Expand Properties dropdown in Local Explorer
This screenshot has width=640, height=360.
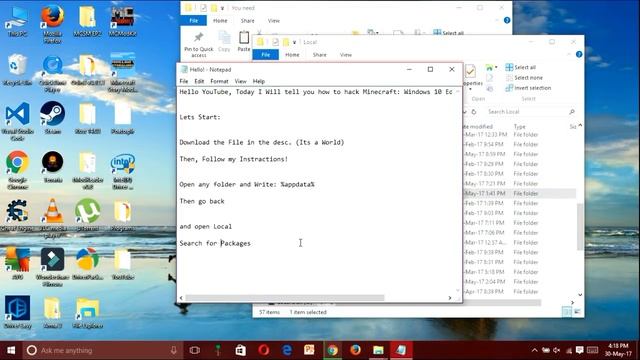pos(471,88)
